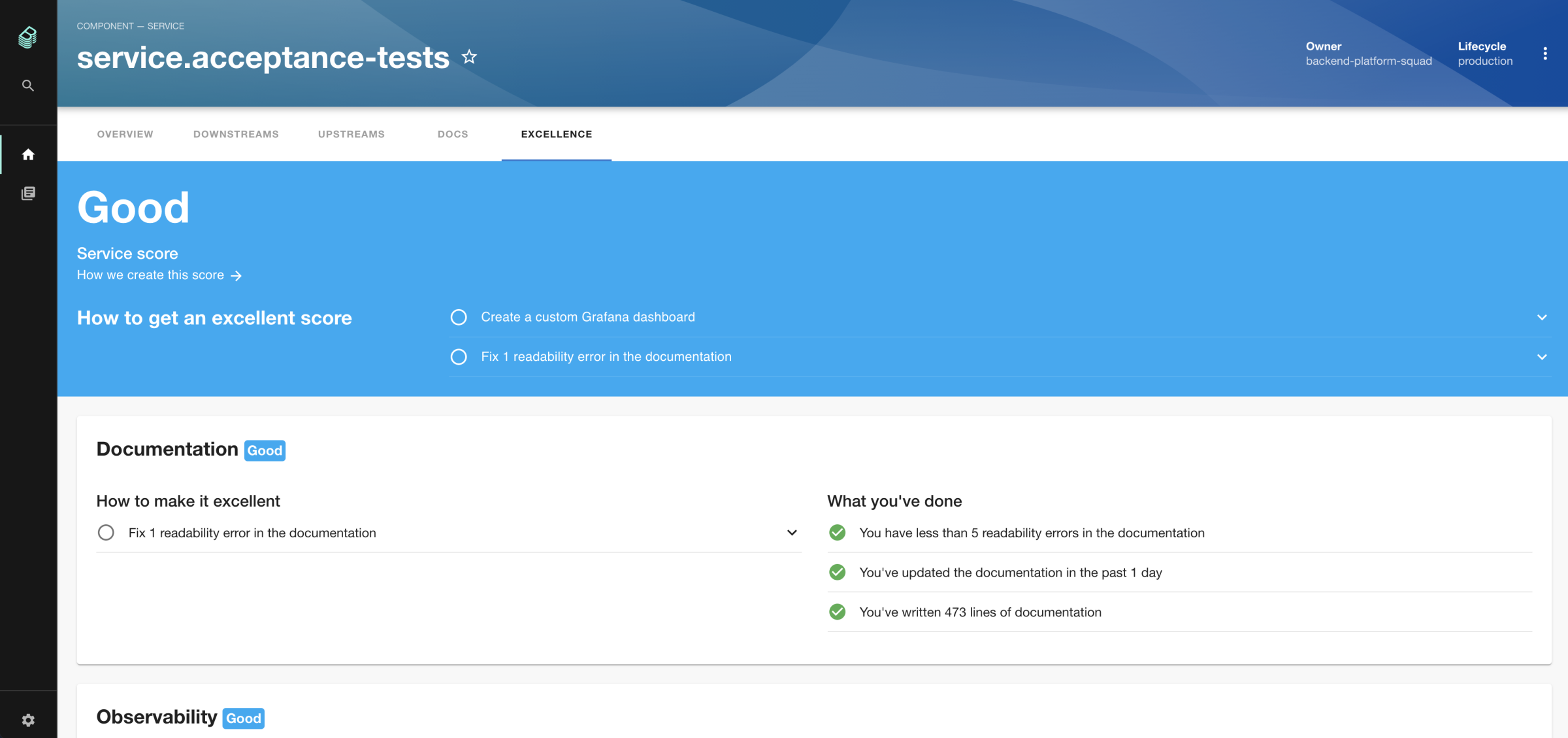This screenshot has height=738, width=1568.
Task: Switch to the Downstreams tab
Action: (x=236, y=134)
